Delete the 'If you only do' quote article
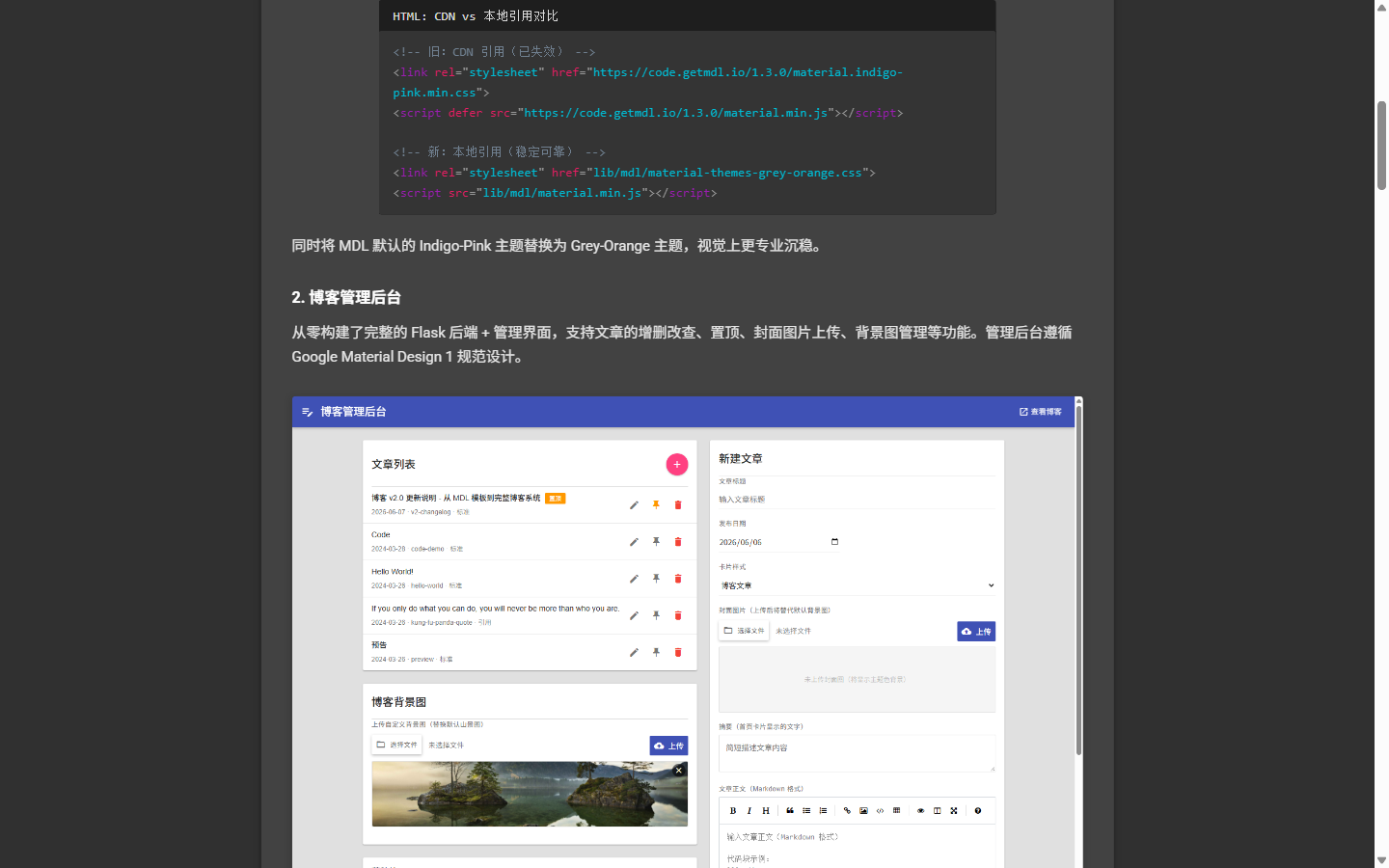1389x868 pixels. point(678,615)
